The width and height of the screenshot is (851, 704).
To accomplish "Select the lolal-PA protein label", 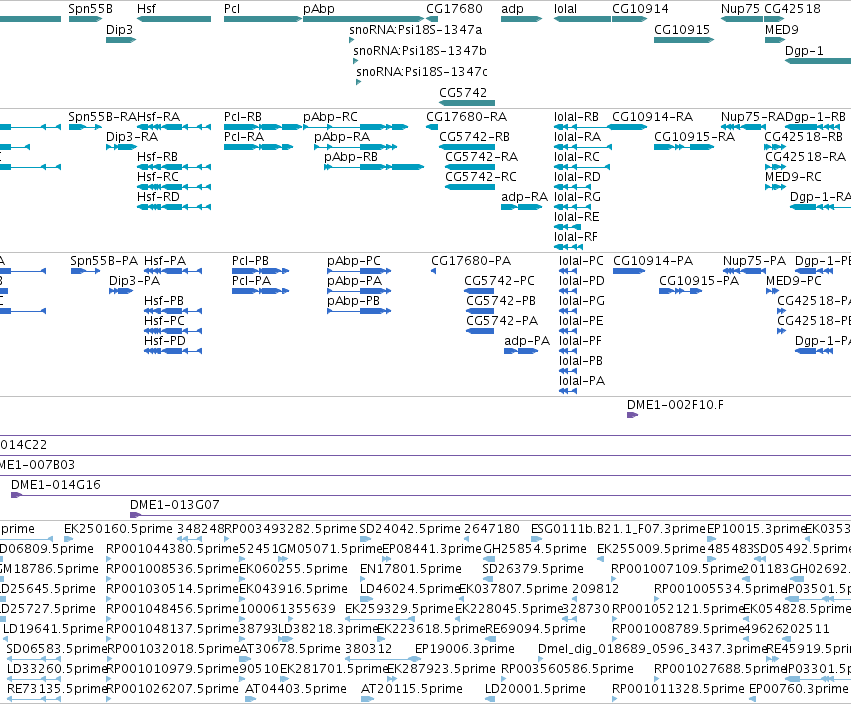I will [581, 380].
